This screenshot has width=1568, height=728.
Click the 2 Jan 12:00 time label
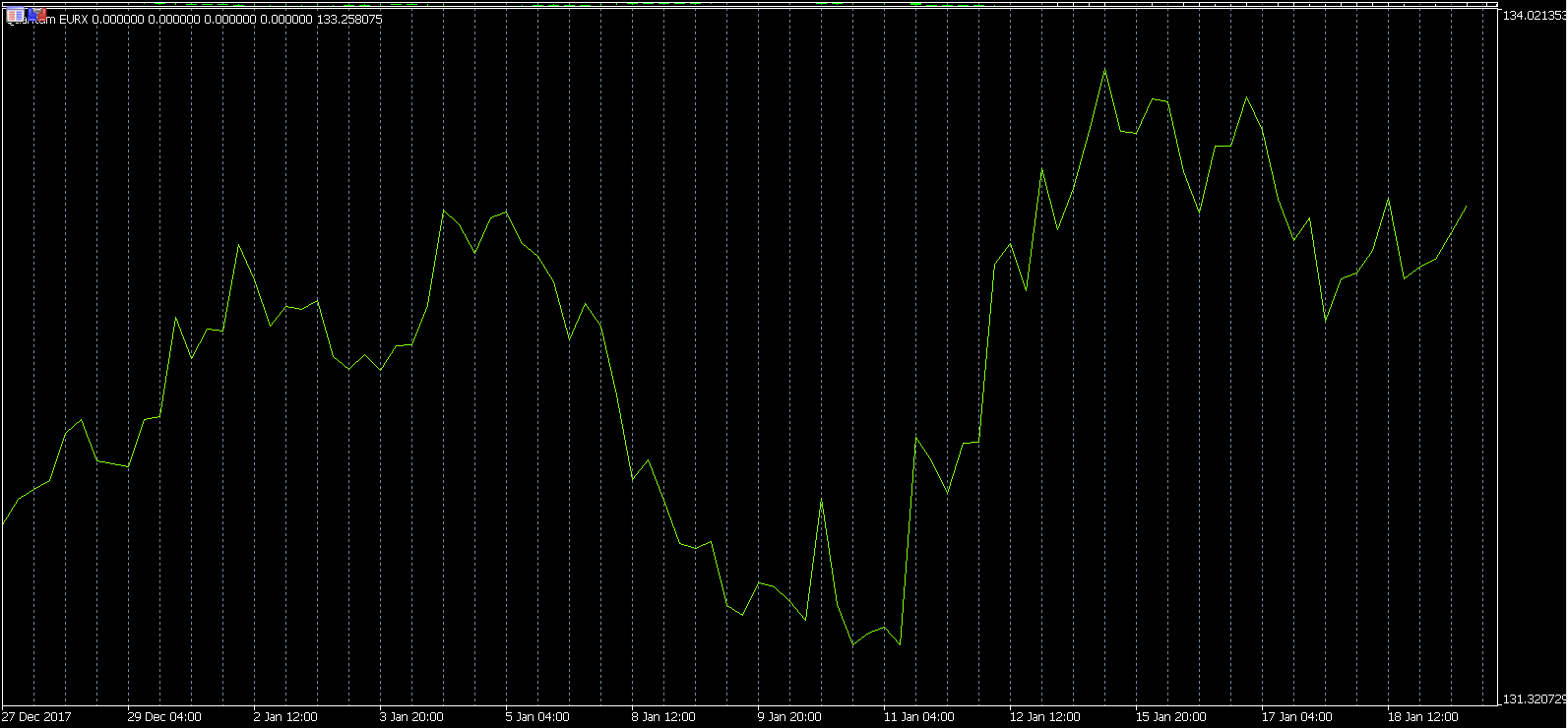(285, 717)
